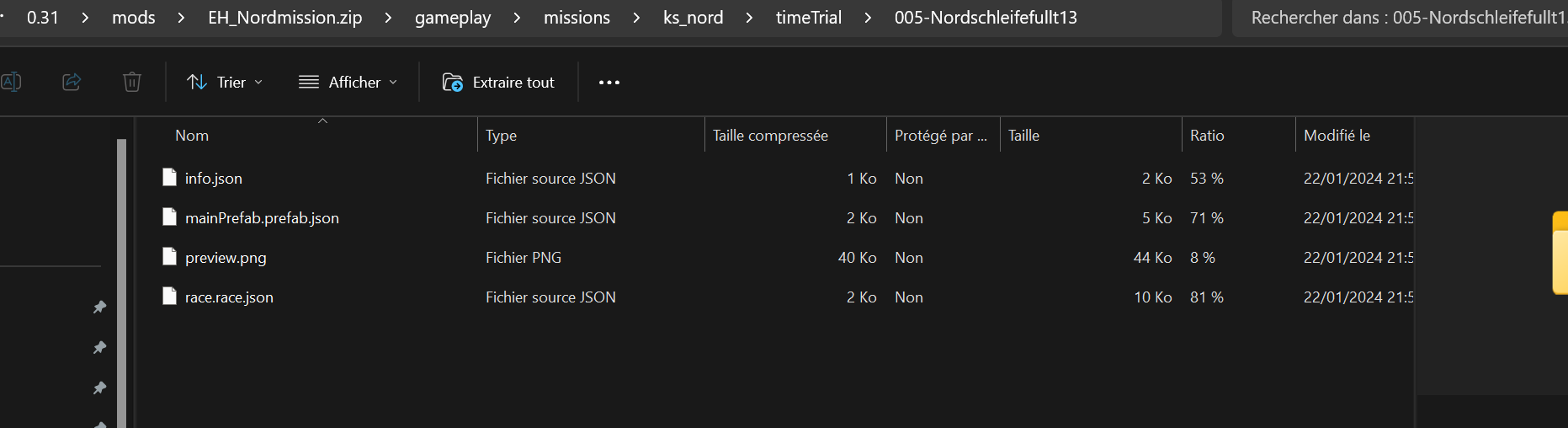Click the Share icon in toolbar
The image size is (1568, 428).
click(72, 82)
